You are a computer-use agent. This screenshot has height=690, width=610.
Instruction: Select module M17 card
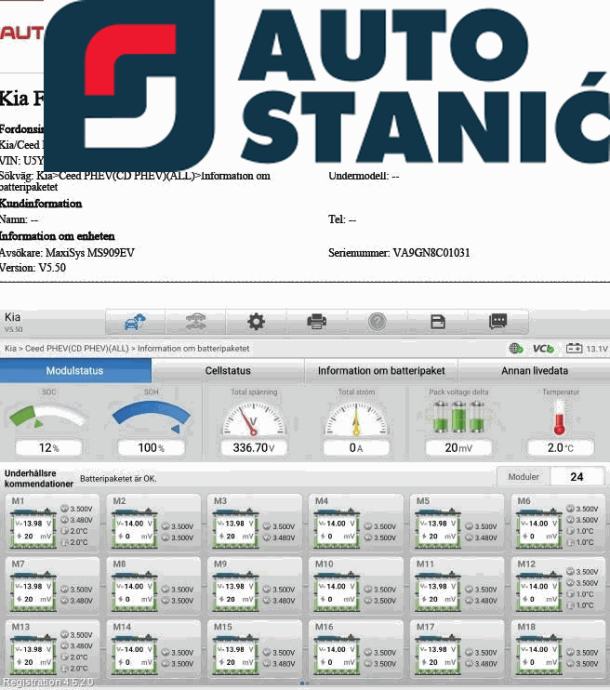(x=457, y=649)
